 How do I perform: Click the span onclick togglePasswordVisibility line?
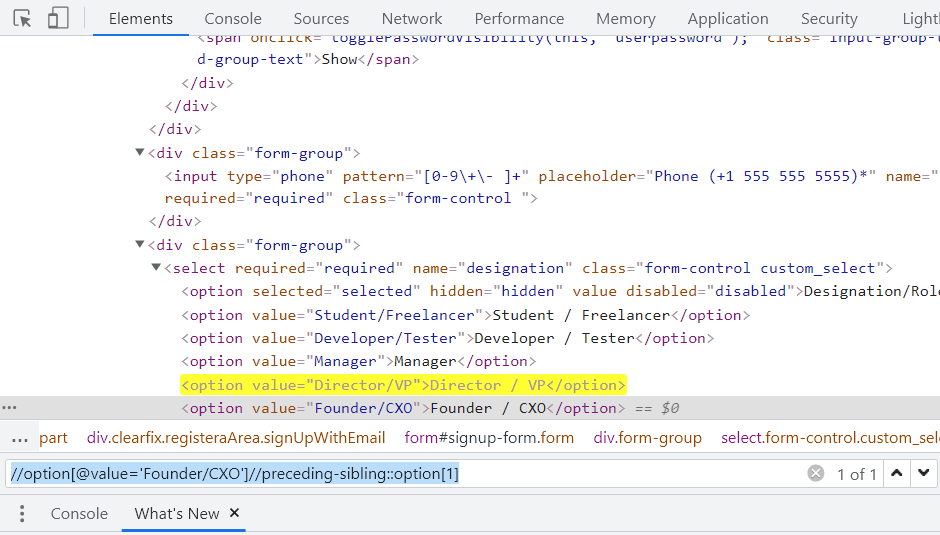pos(568,40)
